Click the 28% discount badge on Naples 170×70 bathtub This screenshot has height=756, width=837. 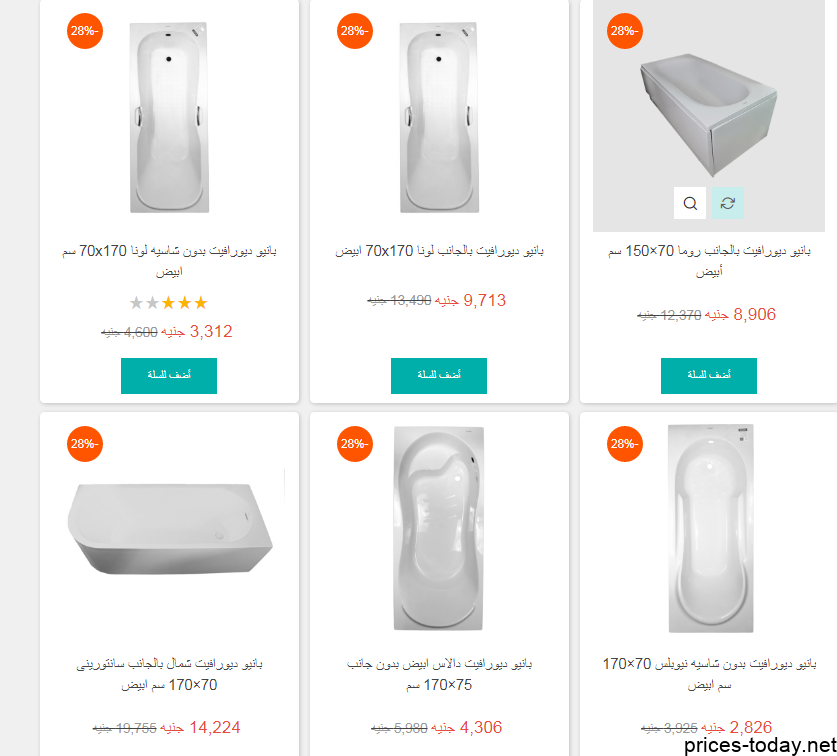tap(625, 444)
